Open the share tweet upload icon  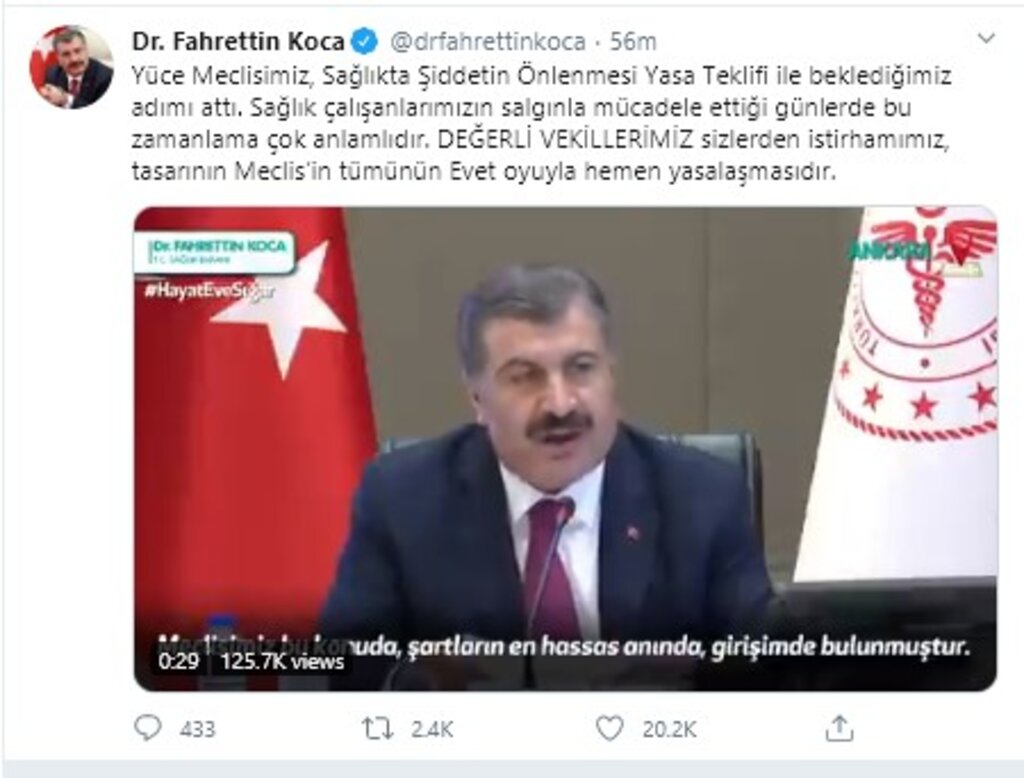click(839, 728)
